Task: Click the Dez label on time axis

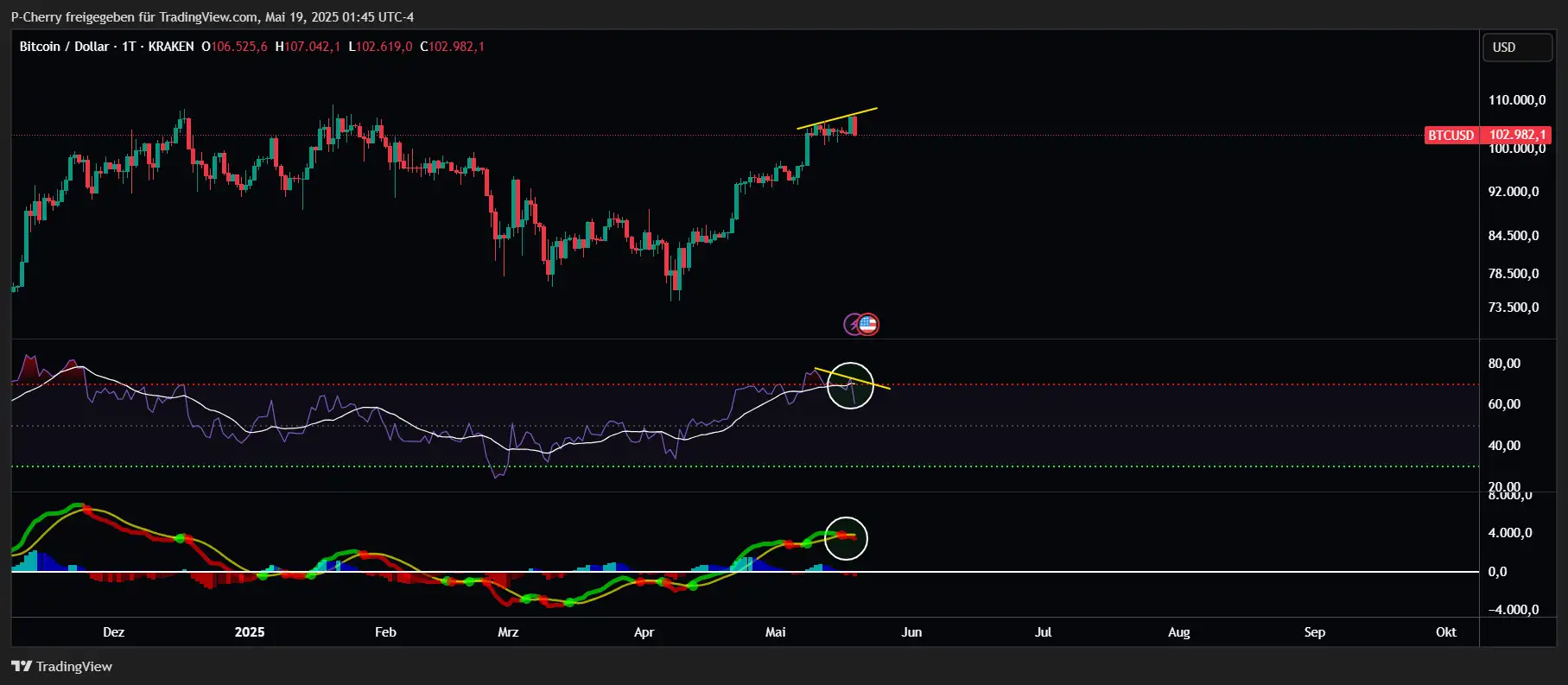Action: click(113, 632)
